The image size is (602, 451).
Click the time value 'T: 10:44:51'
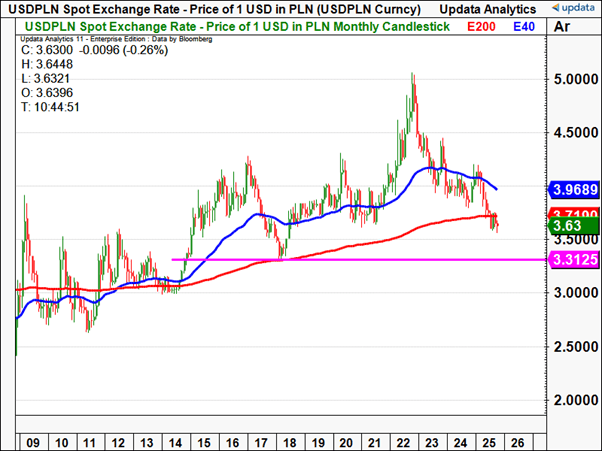(50, 107)
